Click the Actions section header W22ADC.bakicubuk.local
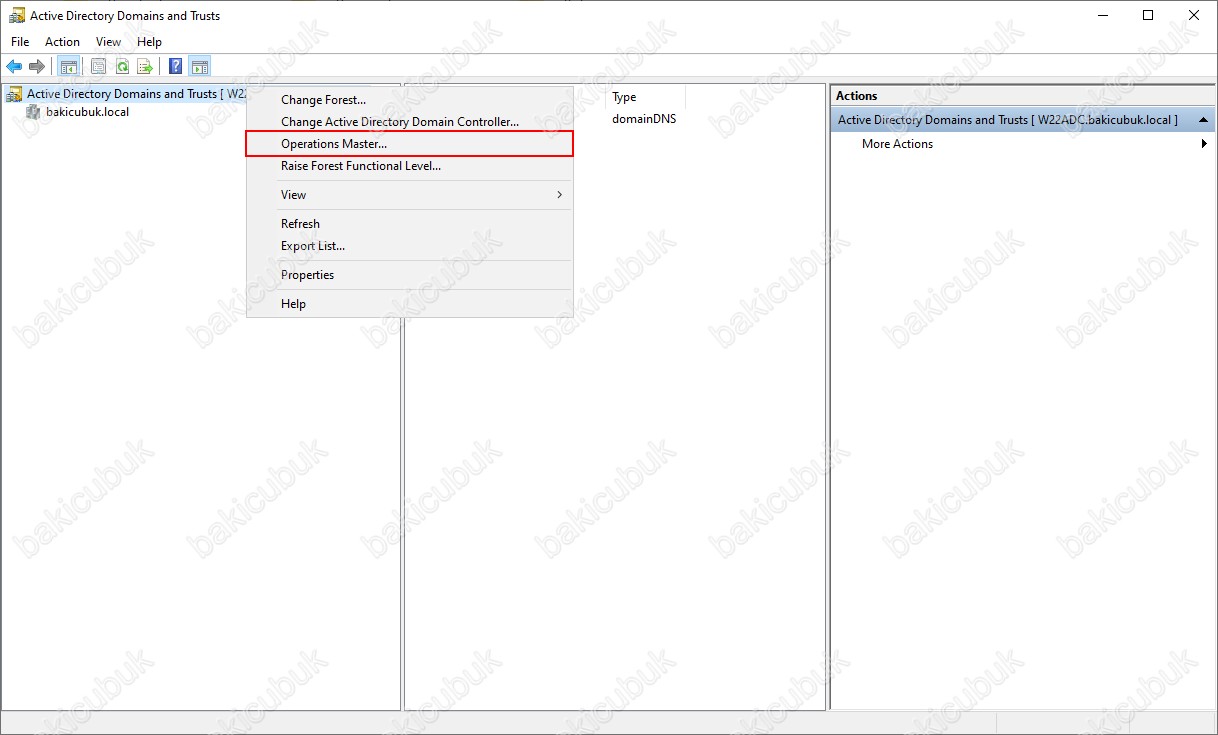The height and width of the screenshot is (735, 1218). 1023,120
